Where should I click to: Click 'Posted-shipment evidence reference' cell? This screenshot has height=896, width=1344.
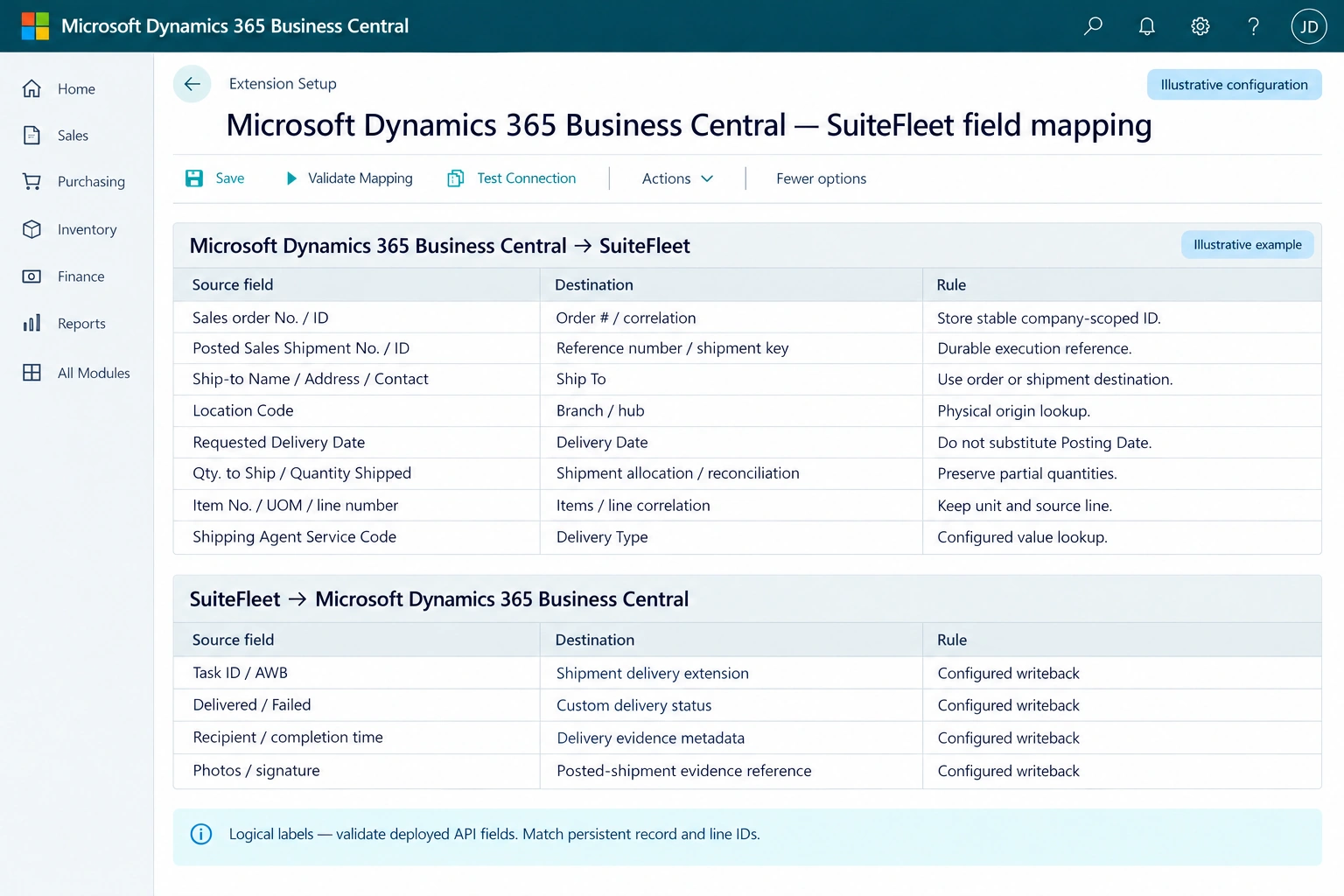[731, 771]
